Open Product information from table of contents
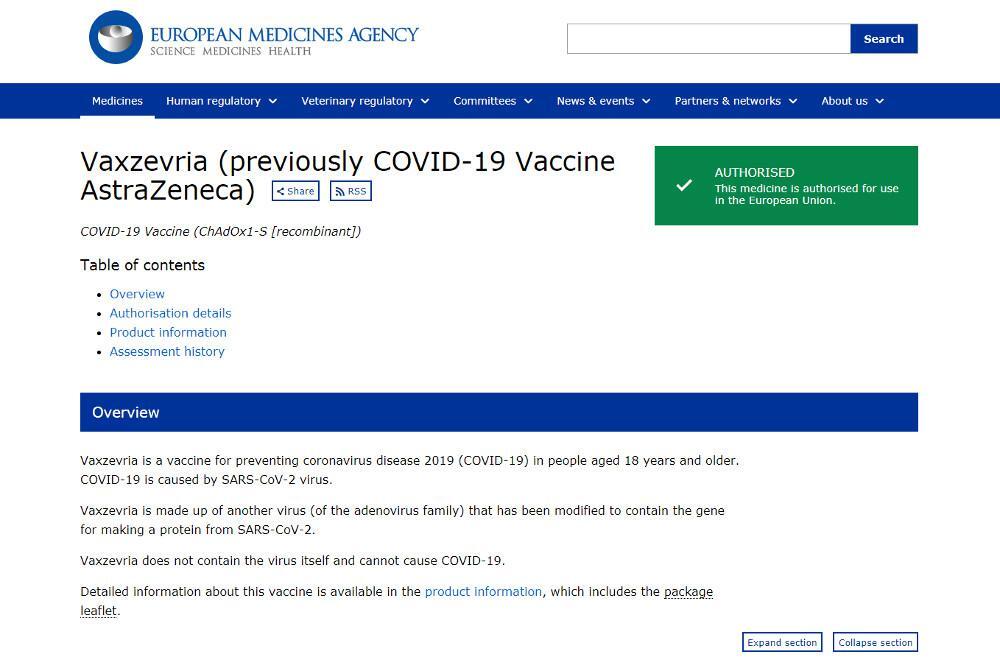1000x660 pixels. tap(168, 332)
